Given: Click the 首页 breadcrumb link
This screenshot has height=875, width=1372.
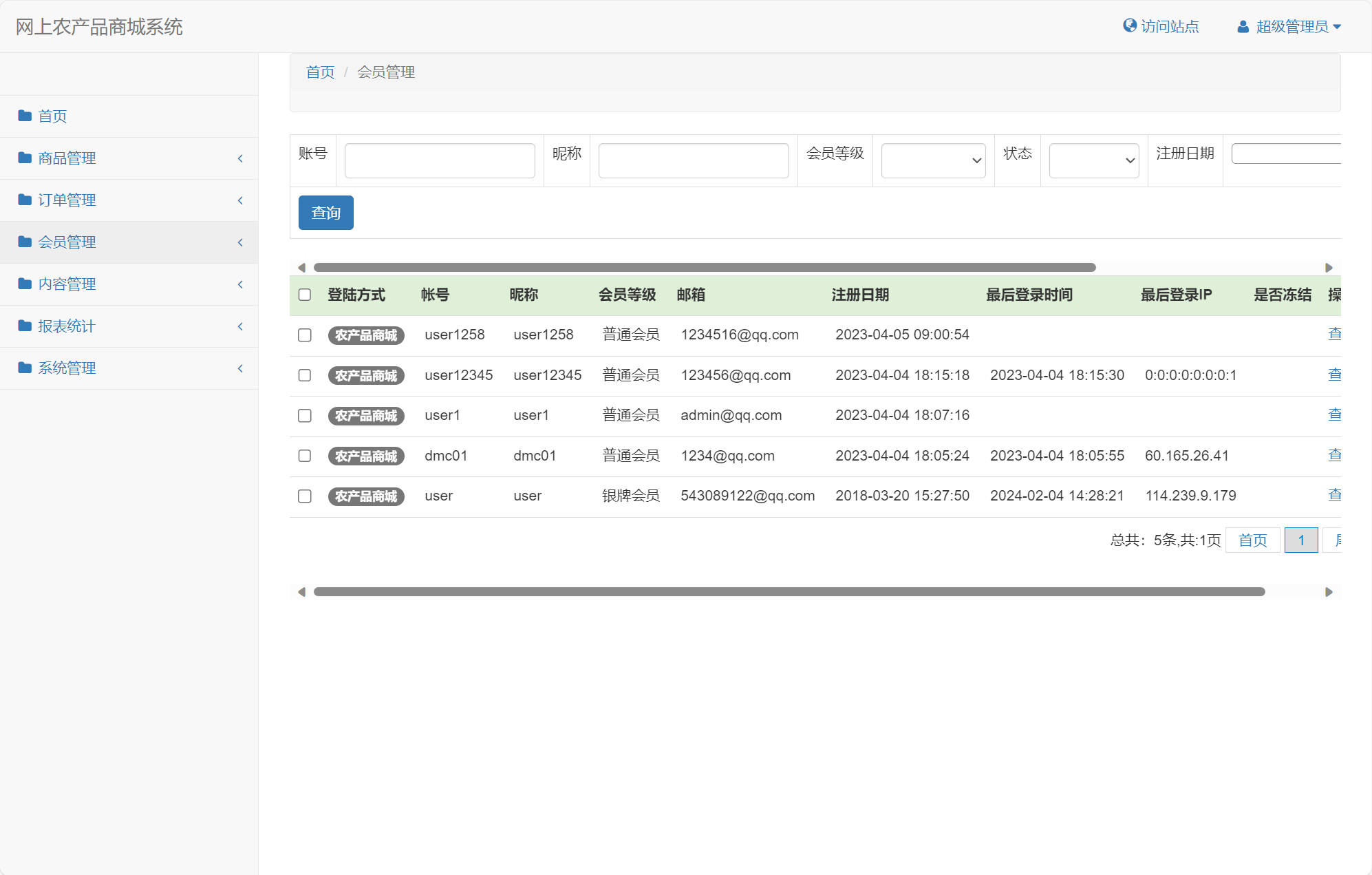Looking at the screenshot, I should [x=319, y=71].
